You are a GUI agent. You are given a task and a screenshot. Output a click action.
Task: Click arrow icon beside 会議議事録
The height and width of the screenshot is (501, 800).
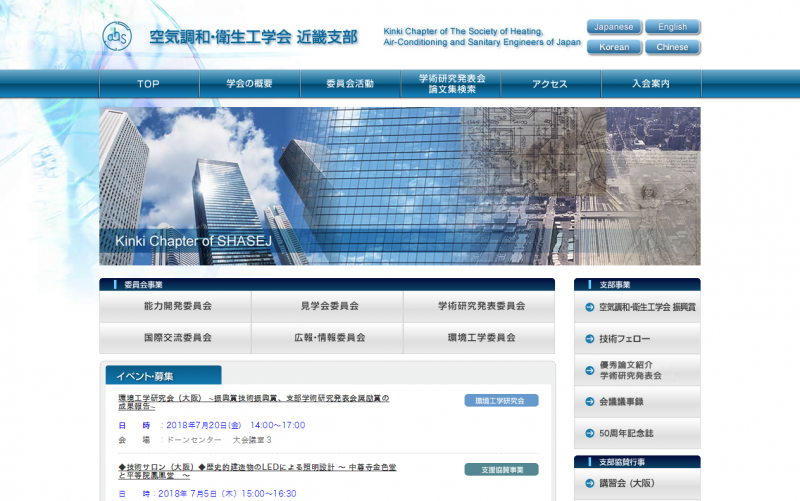(x=589, y=402)
